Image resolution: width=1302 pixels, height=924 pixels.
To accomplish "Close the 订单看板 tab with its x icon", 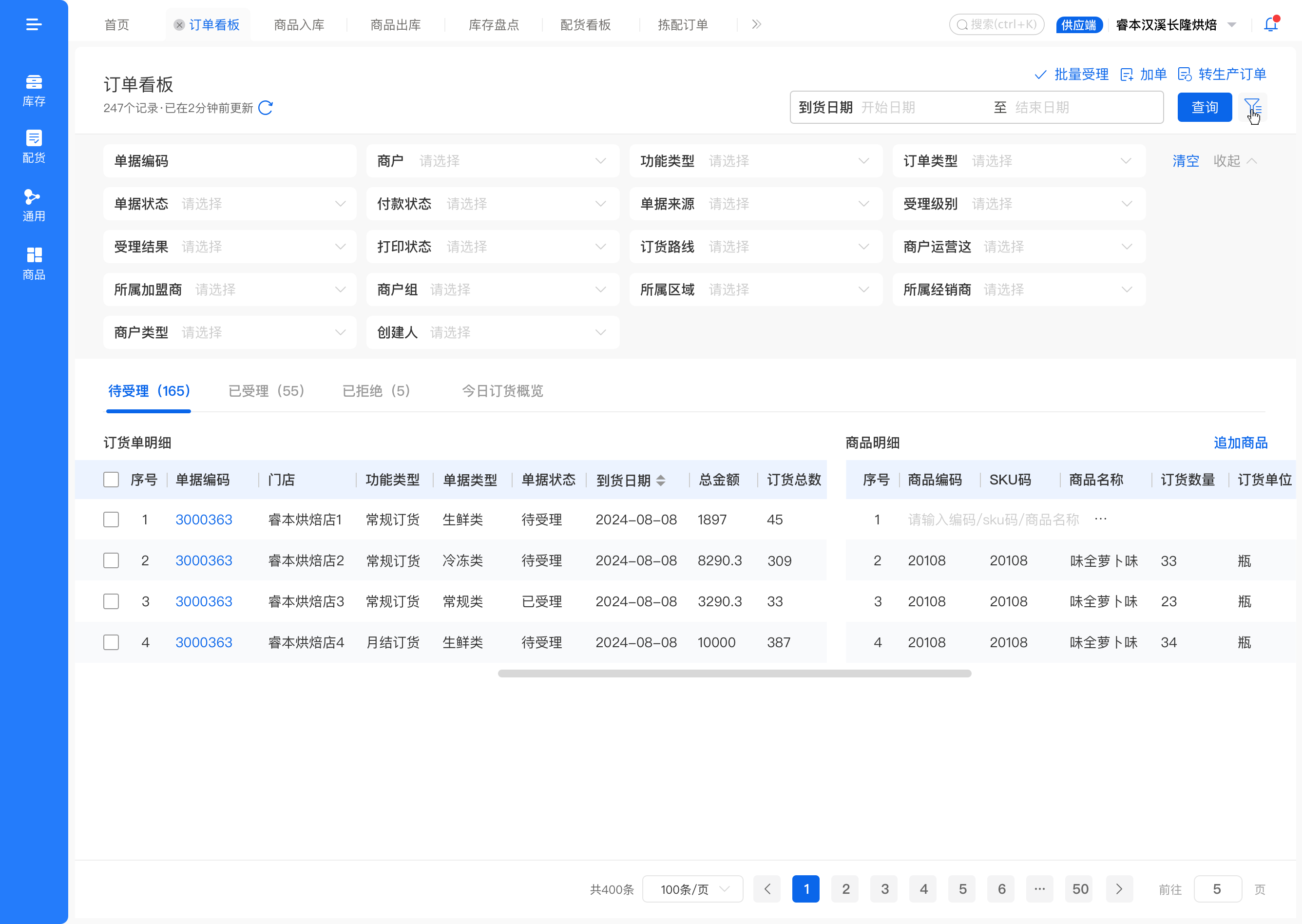I will pyautogui.click(x=179, y=25).
